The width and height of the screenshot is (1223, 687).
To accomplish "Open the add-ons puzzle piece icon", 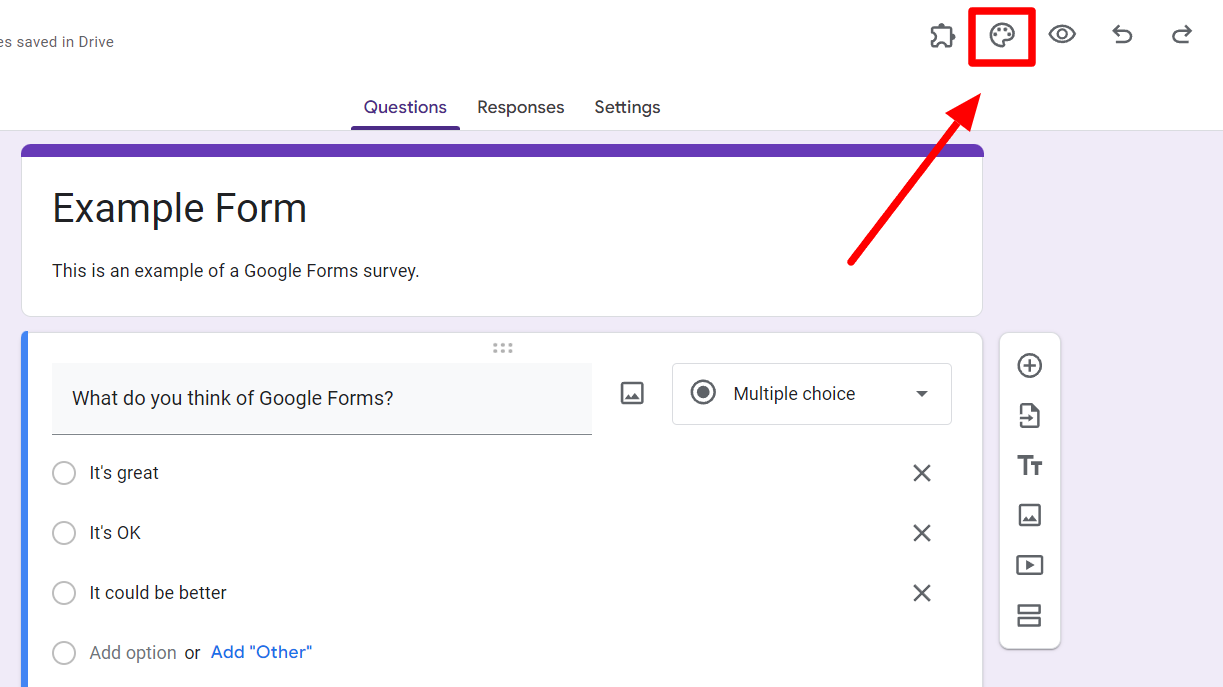I will click(942, 37).
